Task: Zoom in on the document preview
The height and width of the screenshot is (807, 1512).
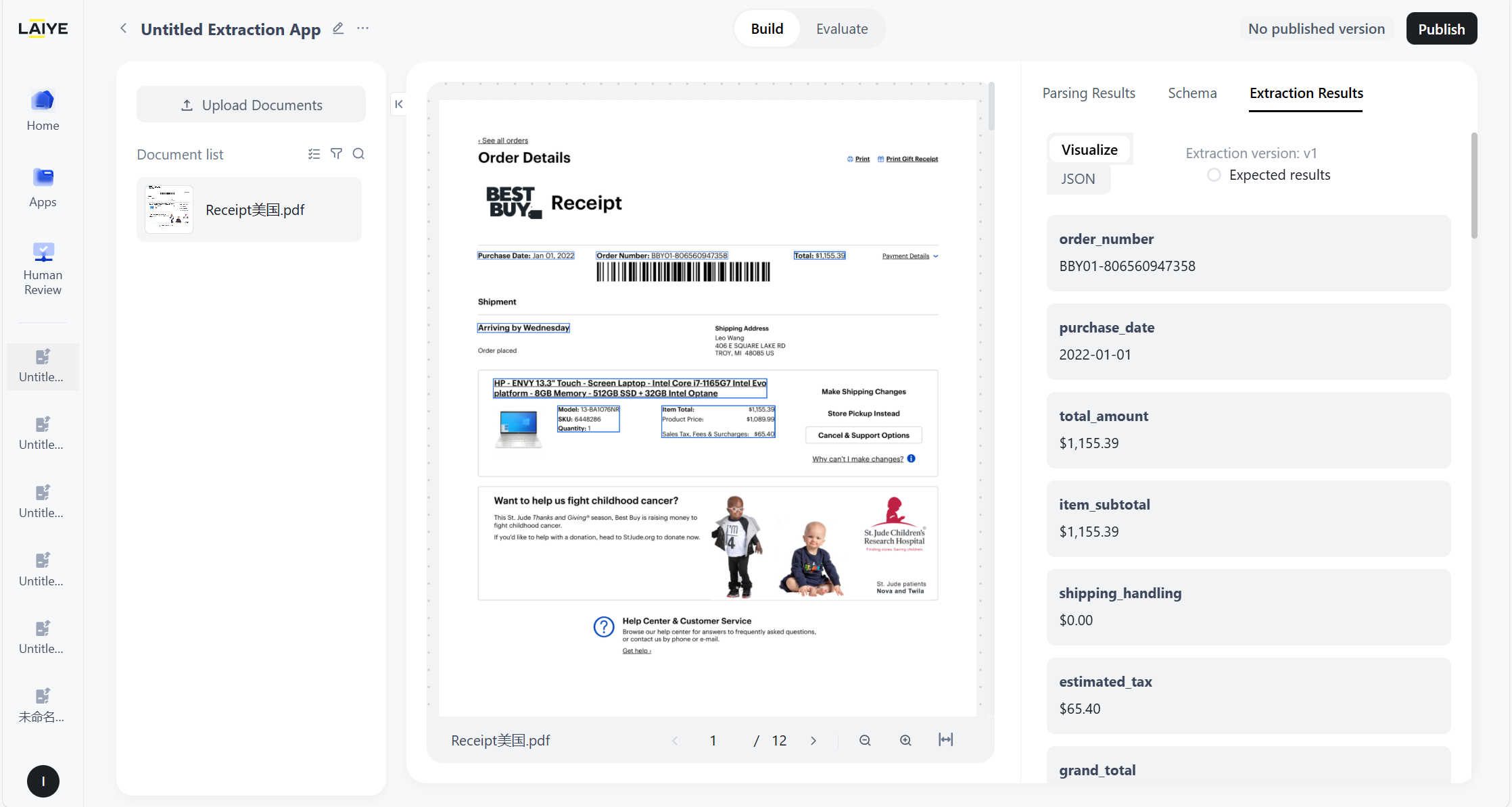Action: tap(905, 740)
